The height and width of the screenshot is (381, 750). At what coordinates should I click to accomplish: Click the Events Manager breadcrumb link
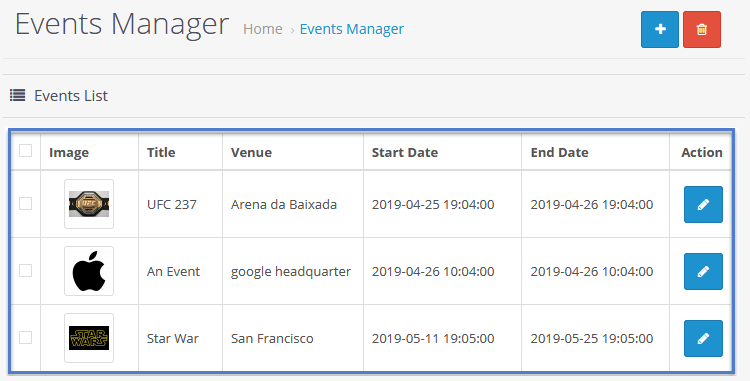352,29
